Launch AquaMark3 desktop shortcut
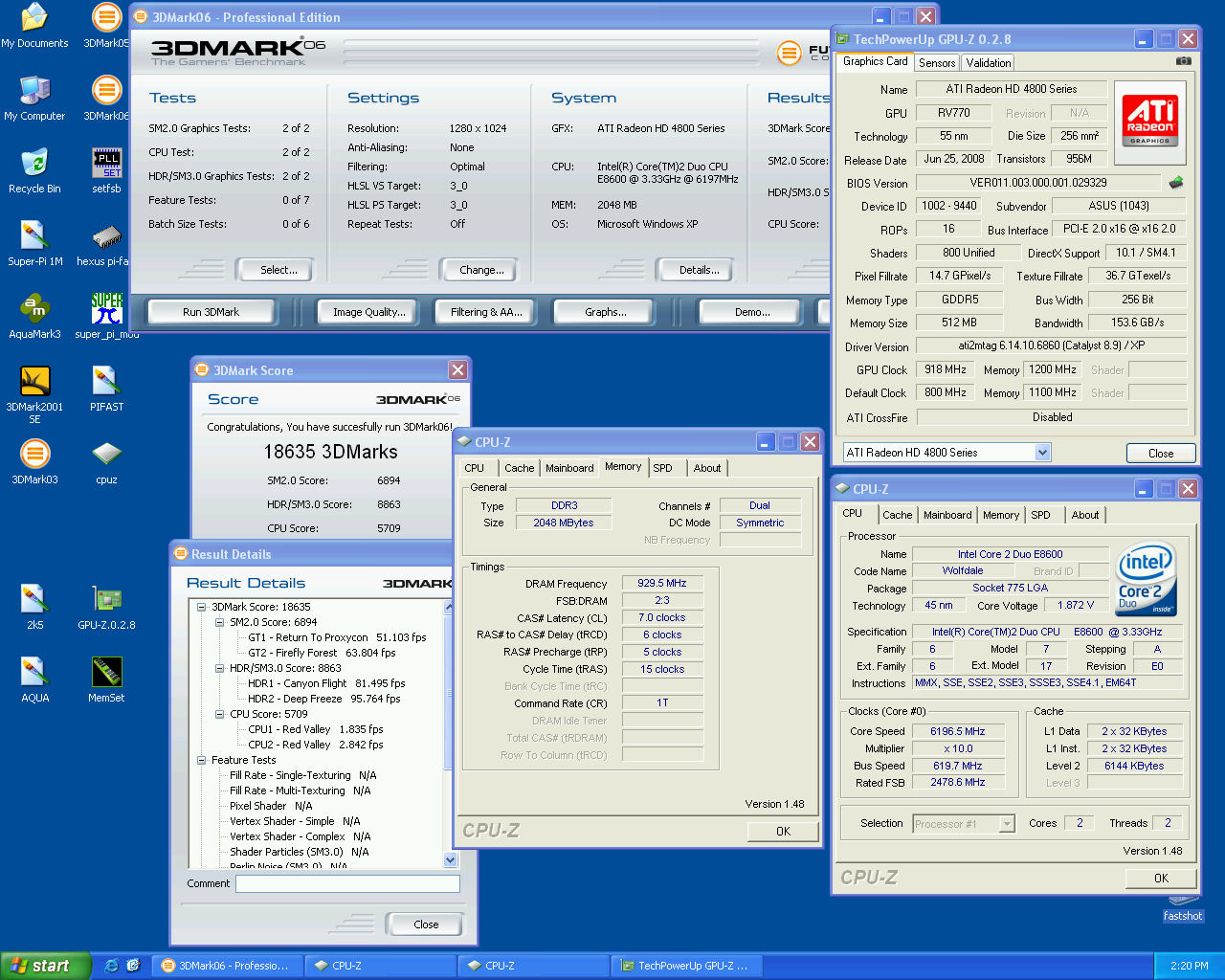 click(34, 317)
